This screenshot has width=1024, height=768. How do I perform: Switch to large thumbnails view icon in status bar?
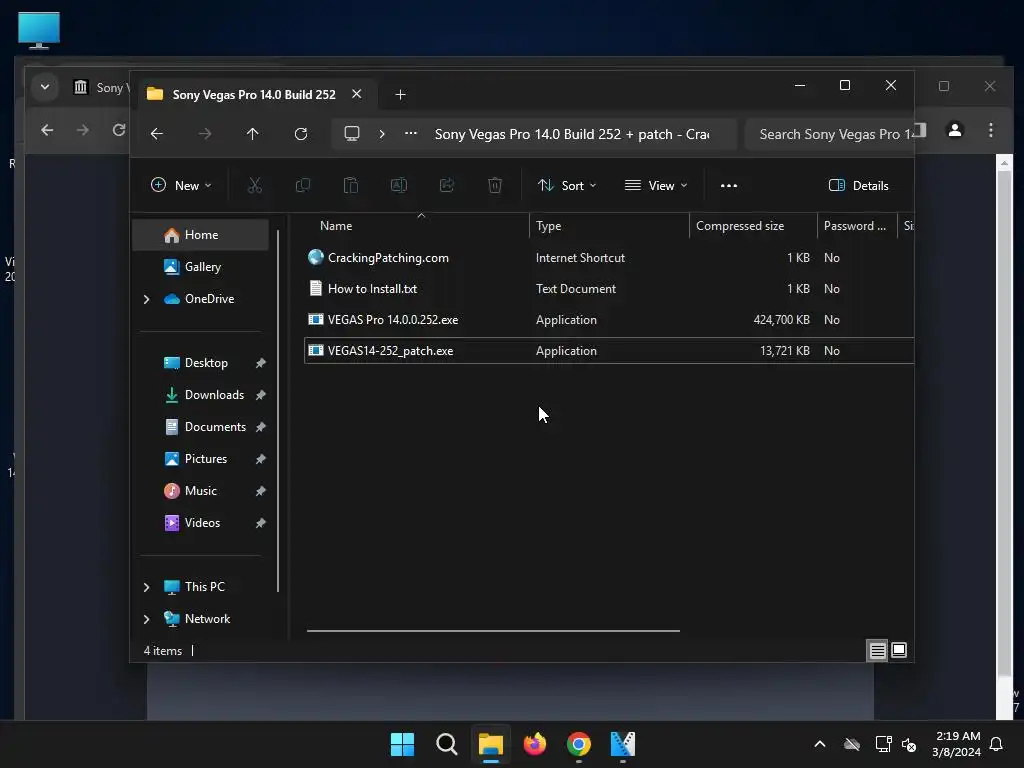click(899, 650)
